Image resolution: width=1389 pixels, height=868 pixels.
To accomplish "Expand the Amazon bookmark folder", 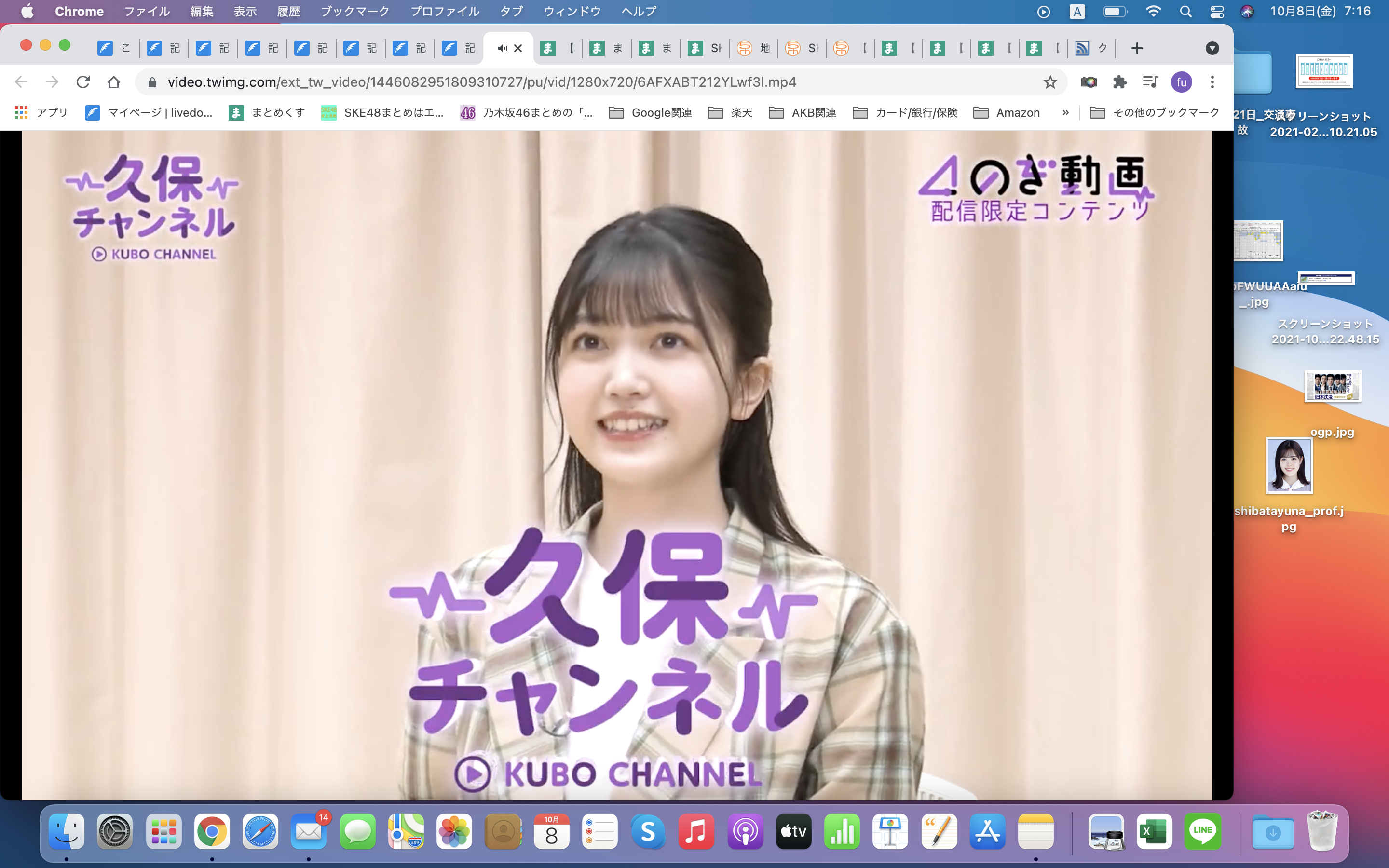I will point(1007,112).
